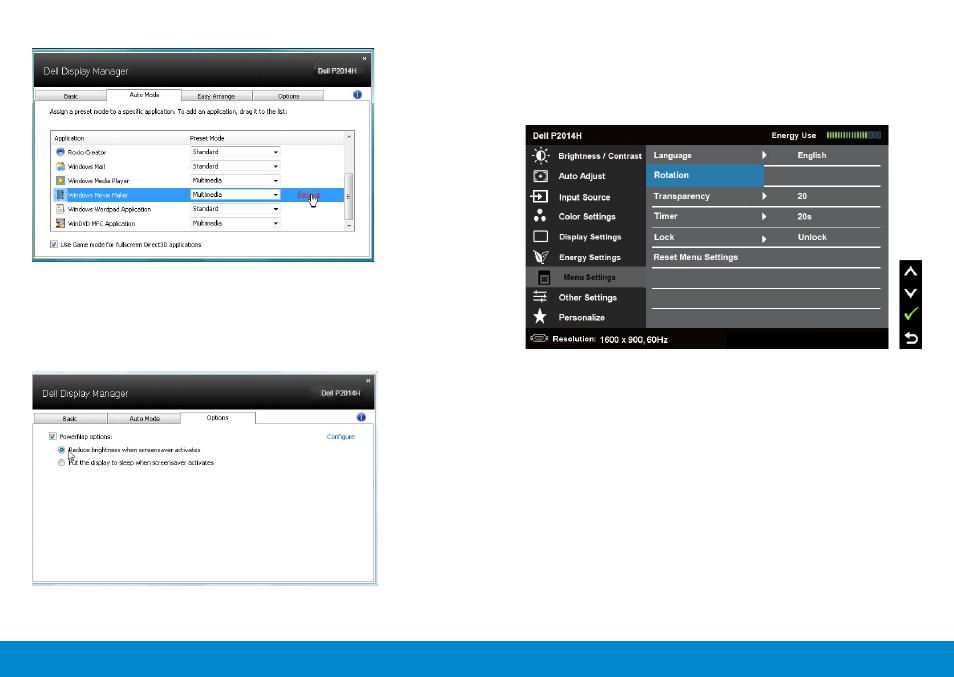Toggle the PowerNap options checkbox
The height and width of the screenshot is (677, 954).
click(x=53, y=436)
